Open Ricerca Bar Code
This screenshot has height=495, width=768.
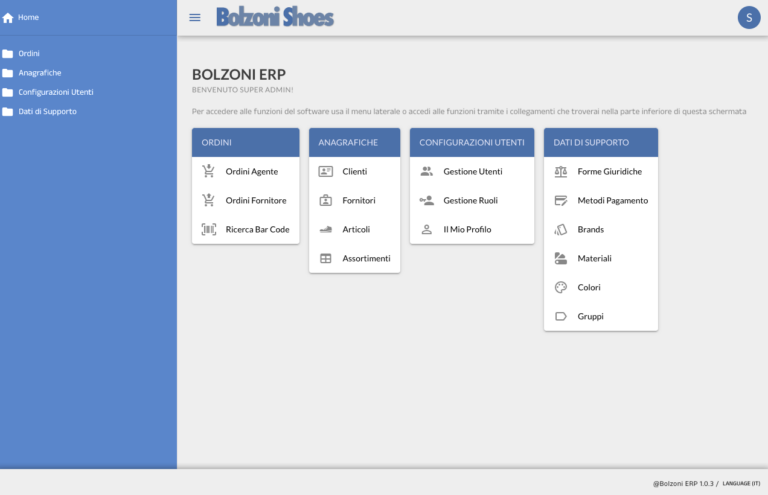pos(257,229)
